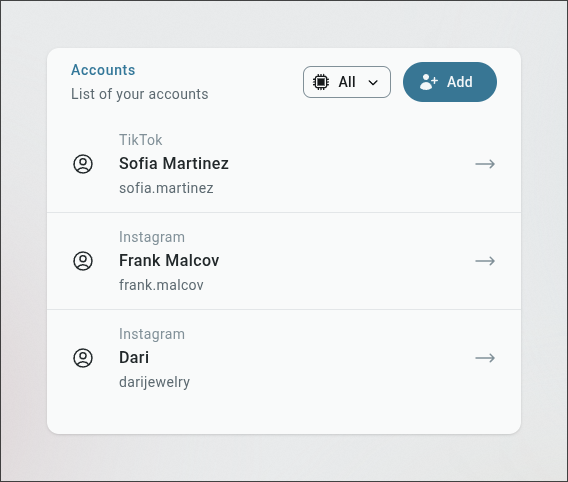
Task: Click Frank Malcov profile avatar icon
Action: 83,261
